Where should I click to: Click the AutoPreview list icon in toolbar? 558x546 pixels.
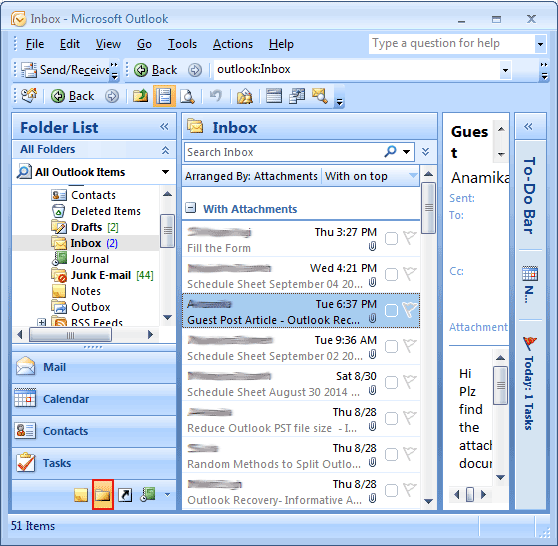coord(274,96)
